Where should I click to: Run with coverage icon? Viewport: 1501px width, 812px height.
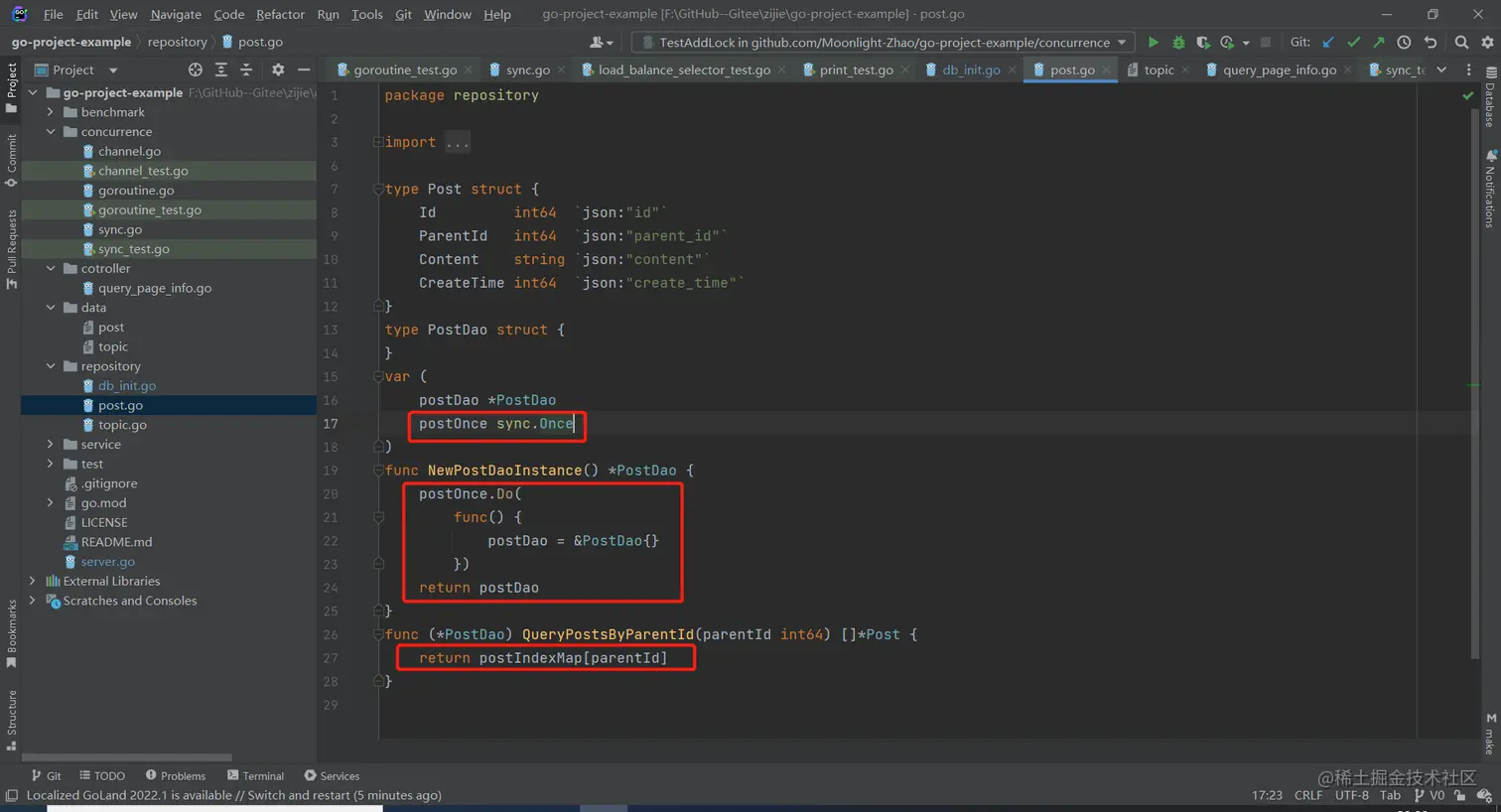tap(1203, 43)
